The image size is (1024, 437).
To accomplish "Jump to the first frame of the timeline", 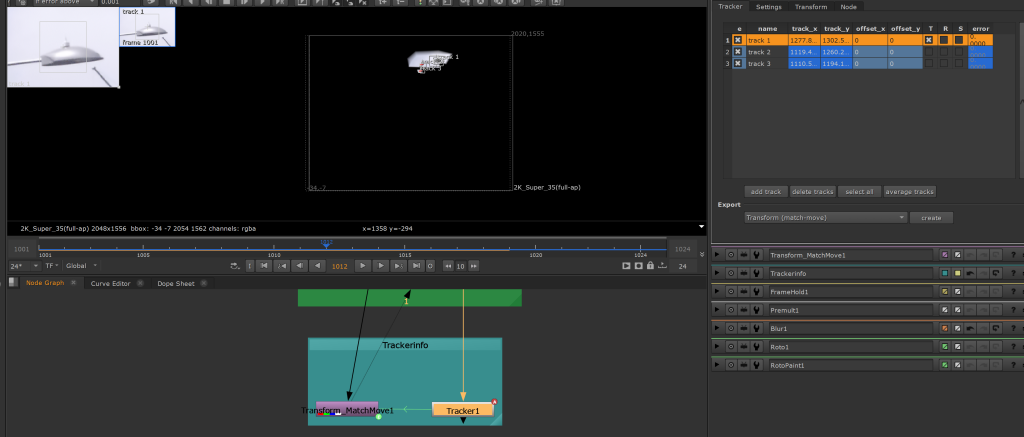I will coord(264,266).
